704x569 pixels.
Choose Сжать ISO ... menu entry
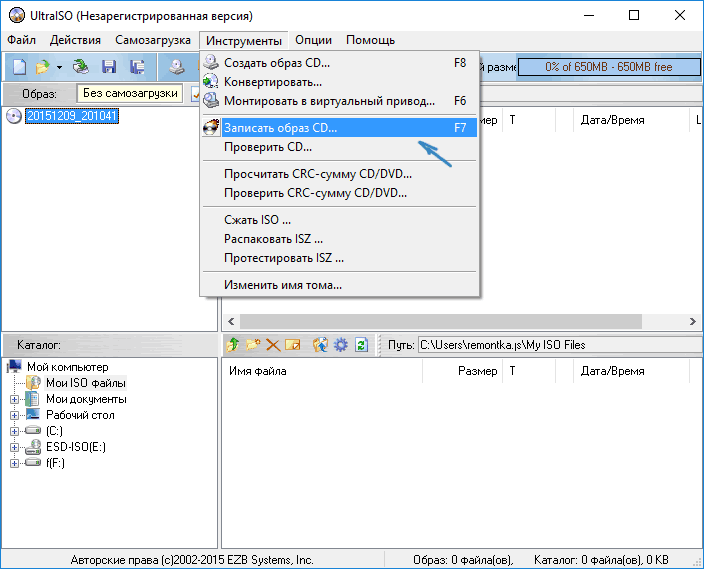point(340,220)
